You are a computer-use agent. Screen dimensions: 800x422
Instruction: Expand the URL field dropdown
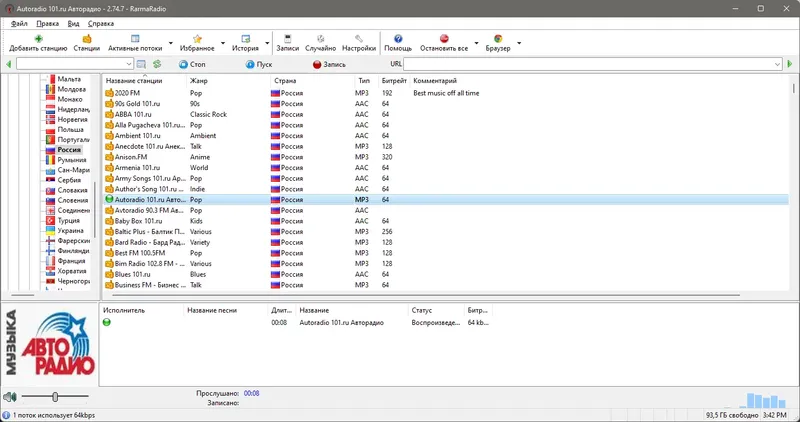(778, 64)
